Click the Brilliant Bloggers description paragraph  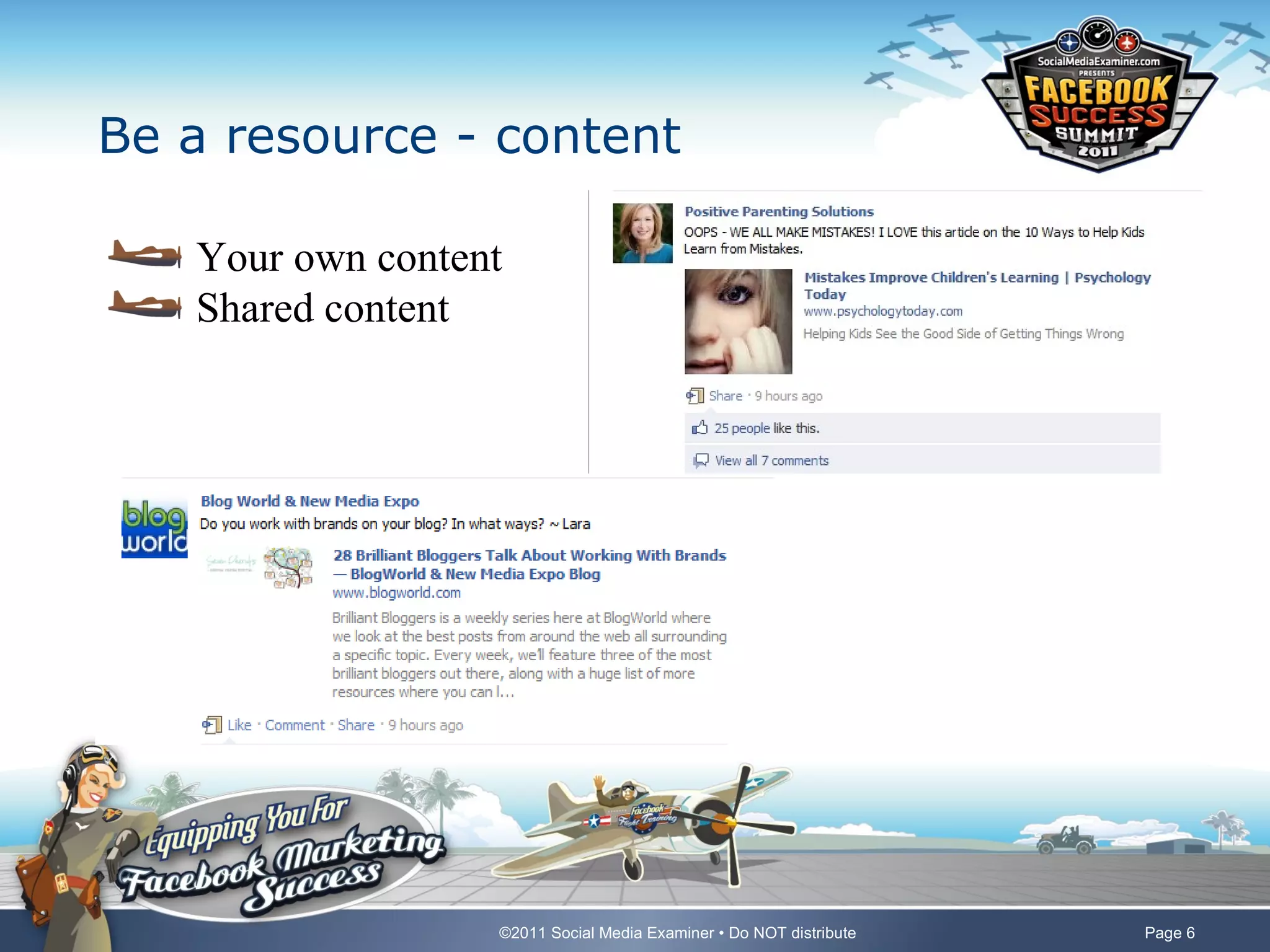pos(530,655)
